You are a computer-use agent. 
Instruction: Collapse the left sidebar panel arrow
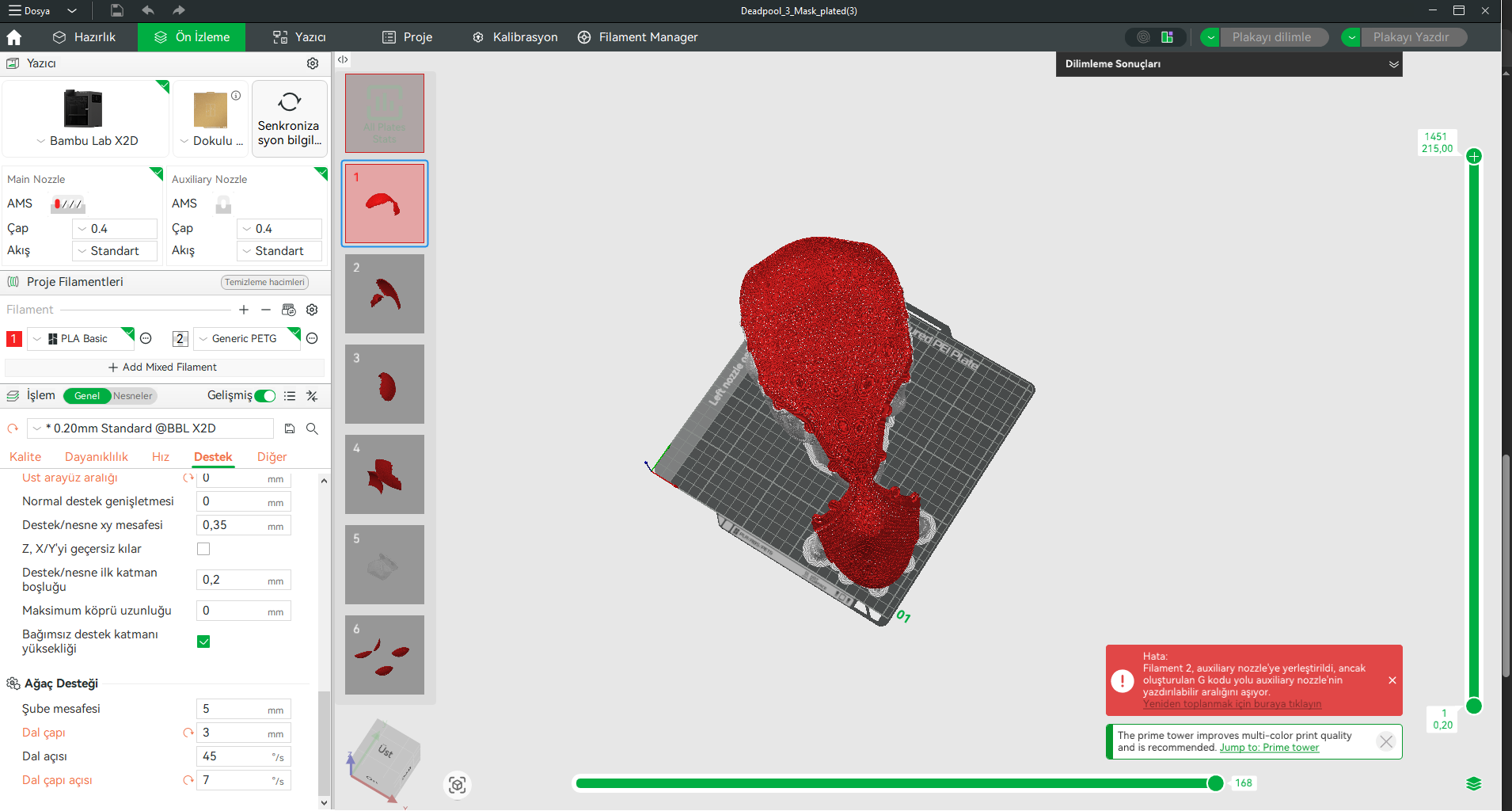pyautogui.click(x=343, y=59)
